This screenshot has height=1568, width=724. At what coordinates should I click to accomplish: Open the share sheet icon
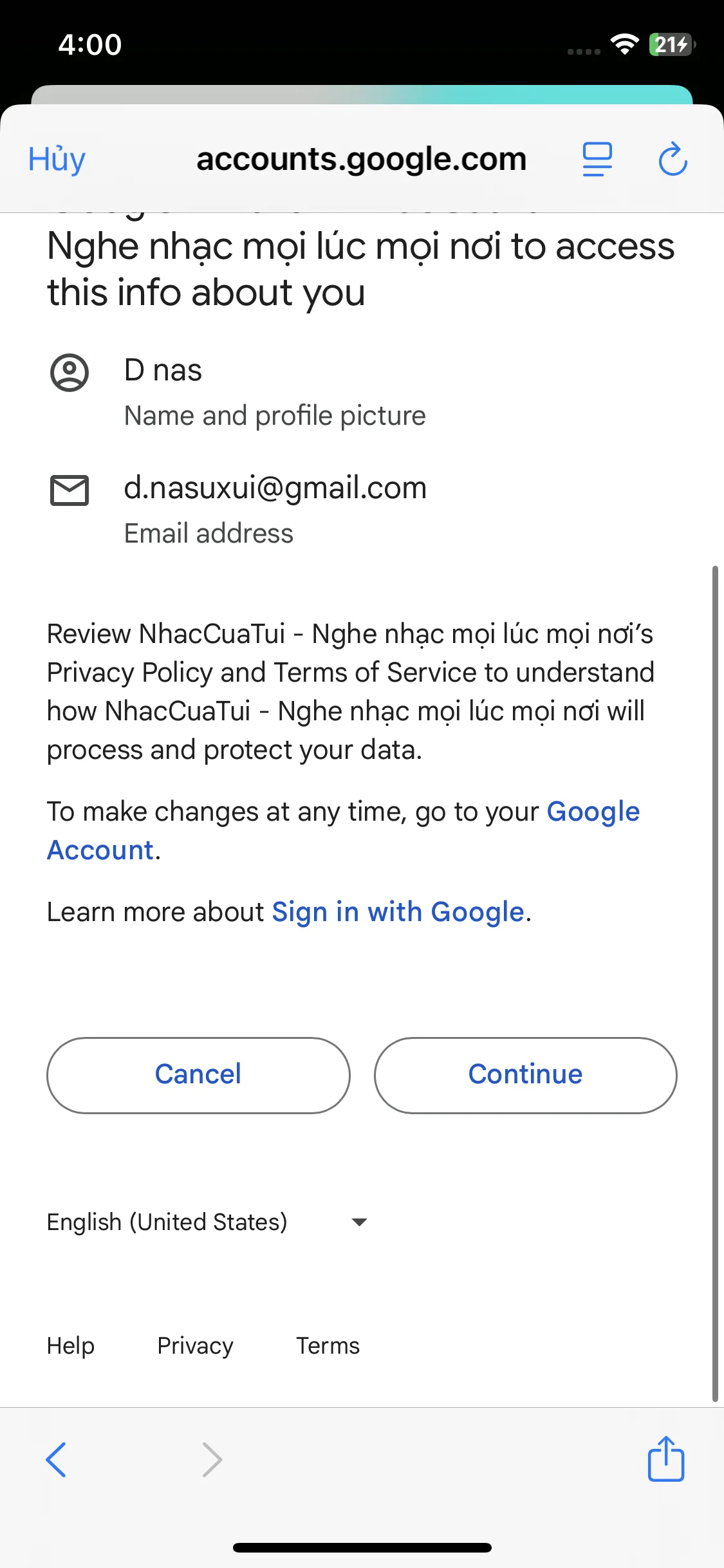pyautogui.click(x=665, y=1459)
